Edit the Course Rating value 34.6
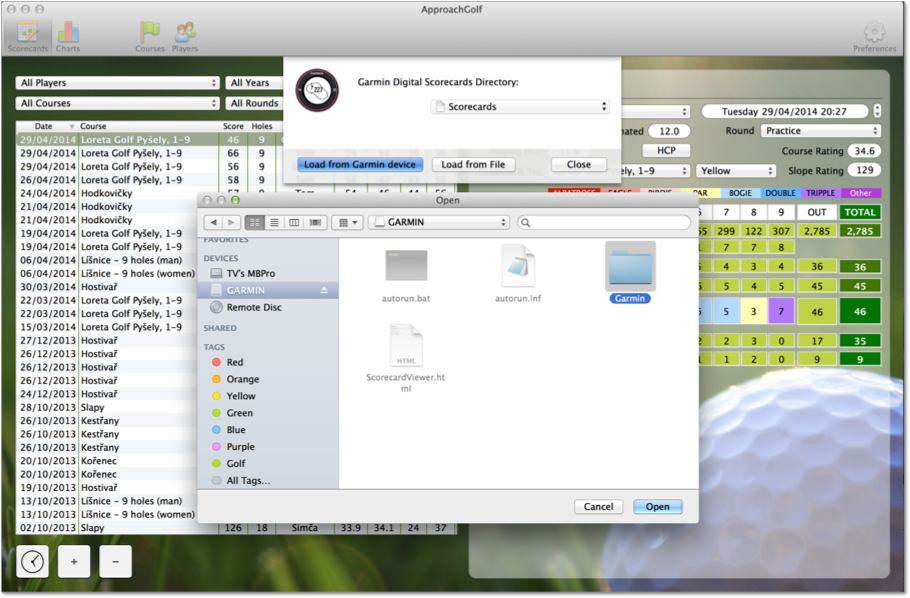The width and height of the screenshot is (910, 598). (864, 152)
